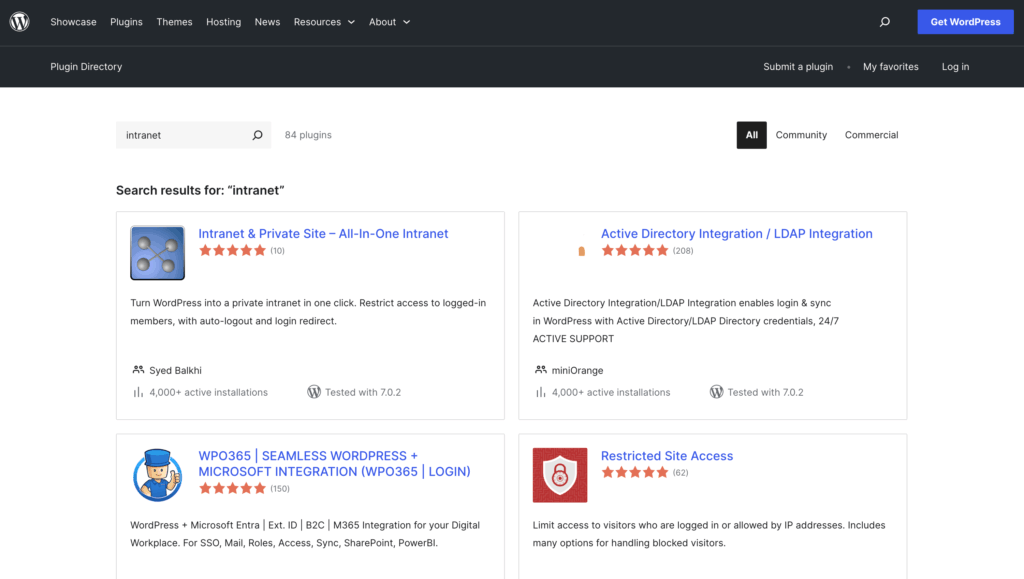Click the WordPress tested icon in All-In-One Intranet card
This screenshot has width=1024, height=579.
point(313,392)
